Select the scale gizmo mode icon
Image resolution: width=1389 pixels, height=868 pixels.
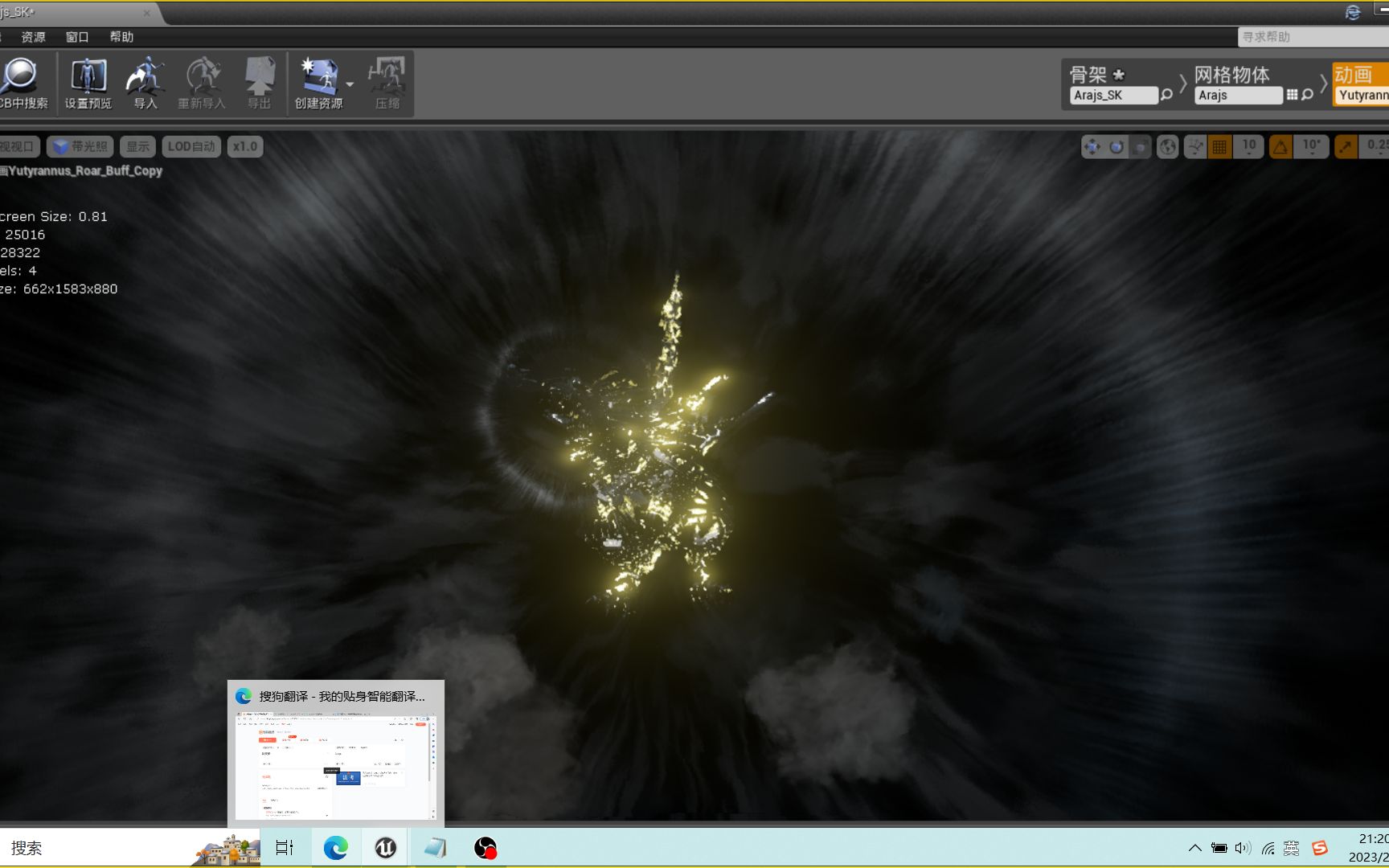[x=1140, y=146]
